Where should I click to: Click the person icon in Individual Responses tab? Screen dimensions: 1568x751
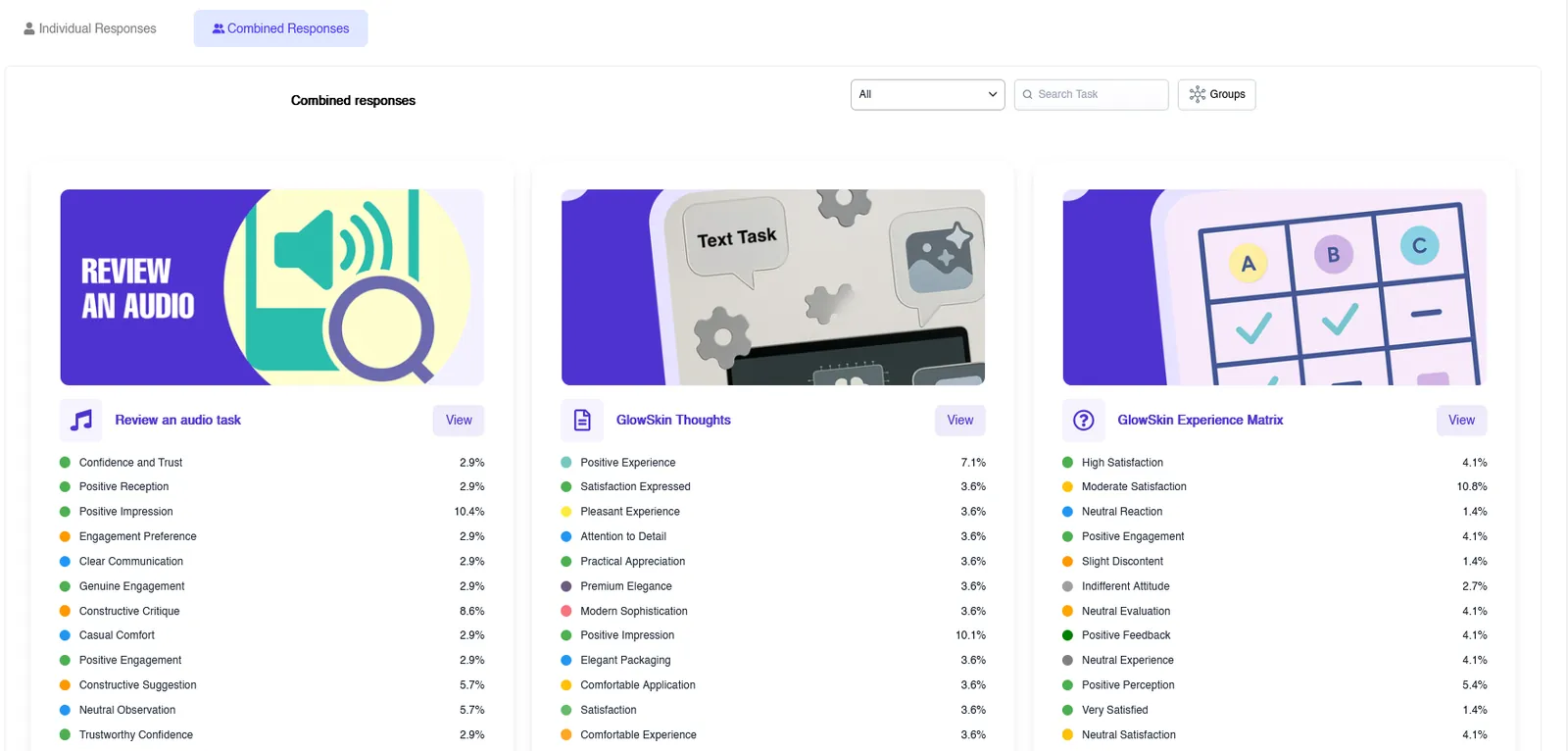point(29,28)
